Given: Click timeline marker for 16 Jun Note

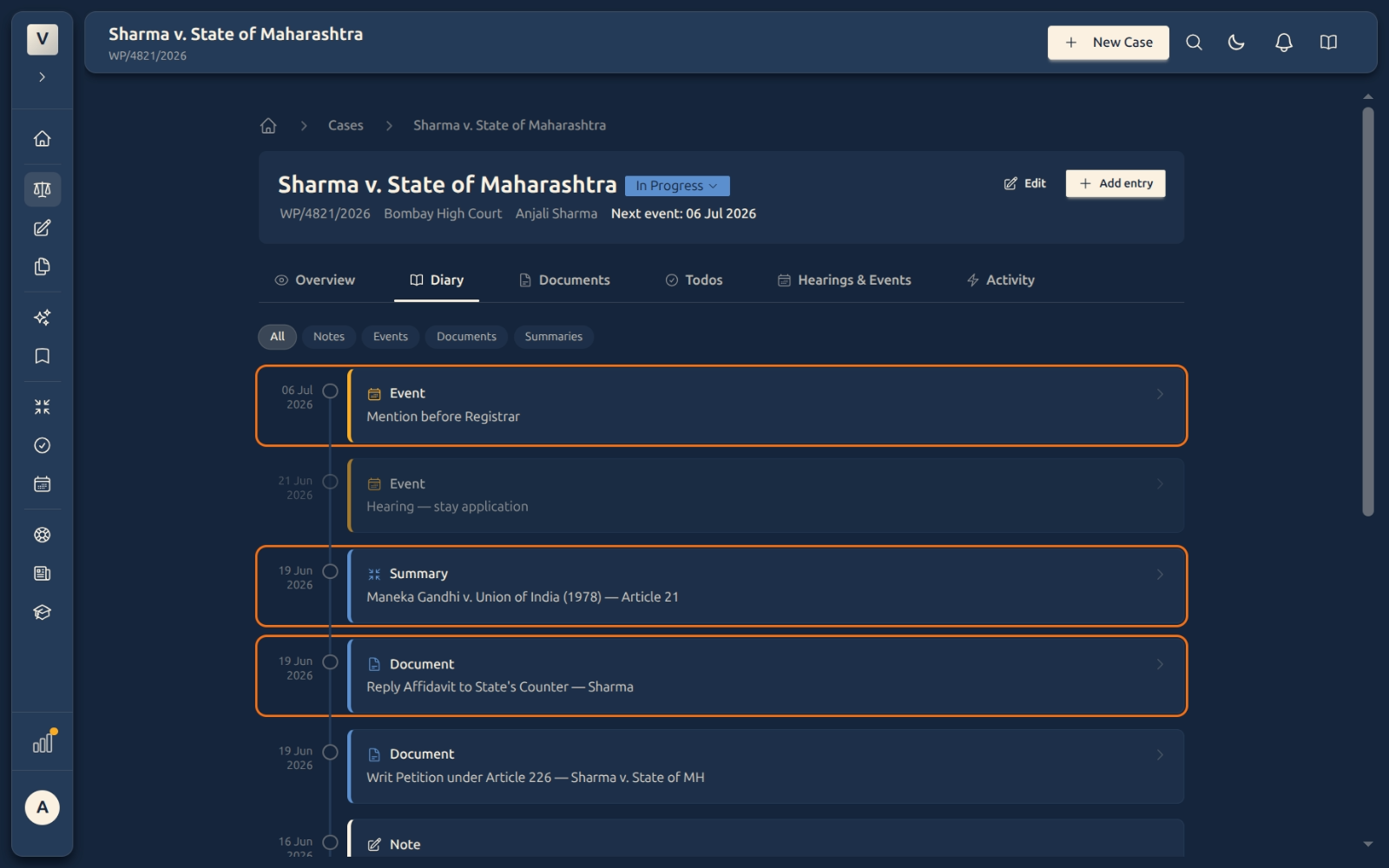Looking at the screenshot, I should [330, 843].
